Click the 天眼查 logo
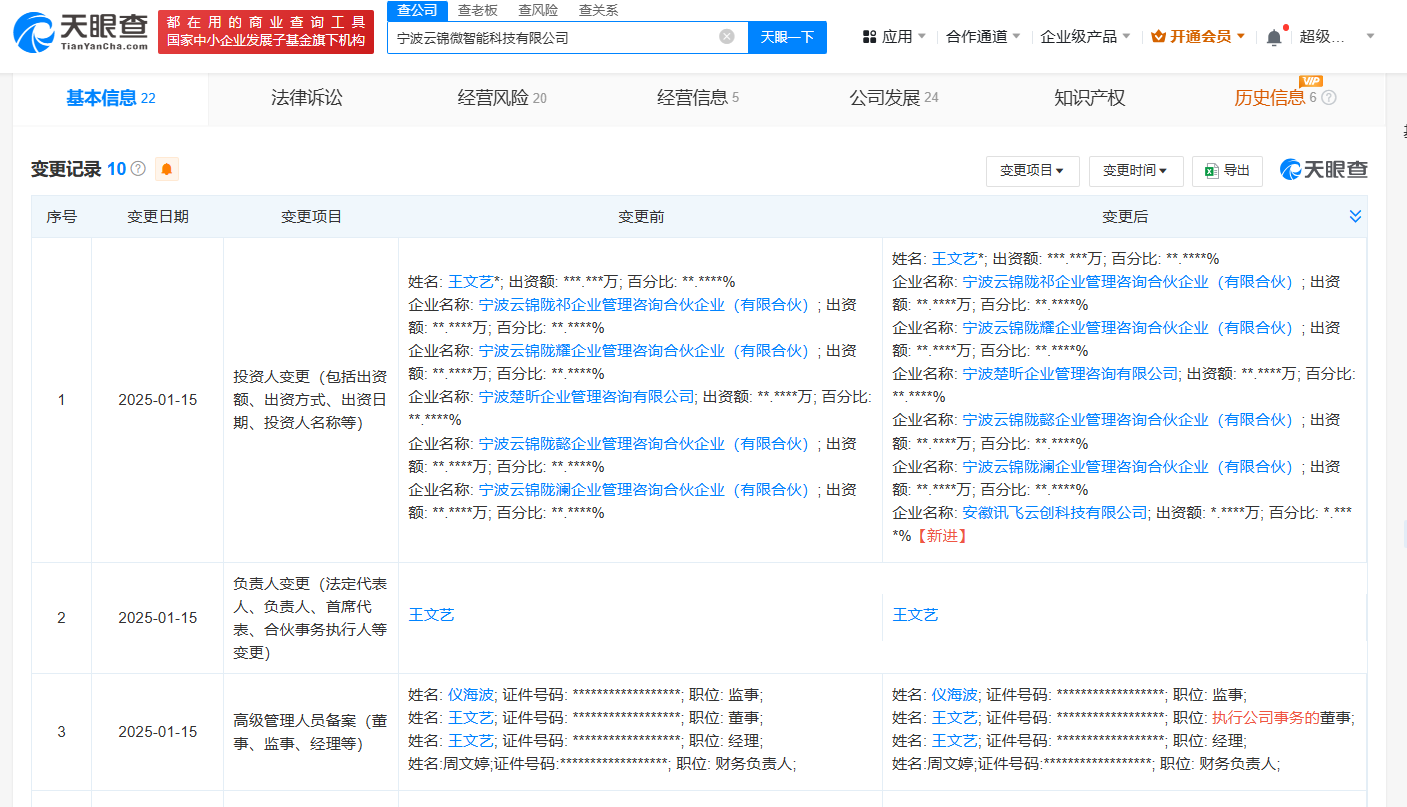 [x=80, y=32]
